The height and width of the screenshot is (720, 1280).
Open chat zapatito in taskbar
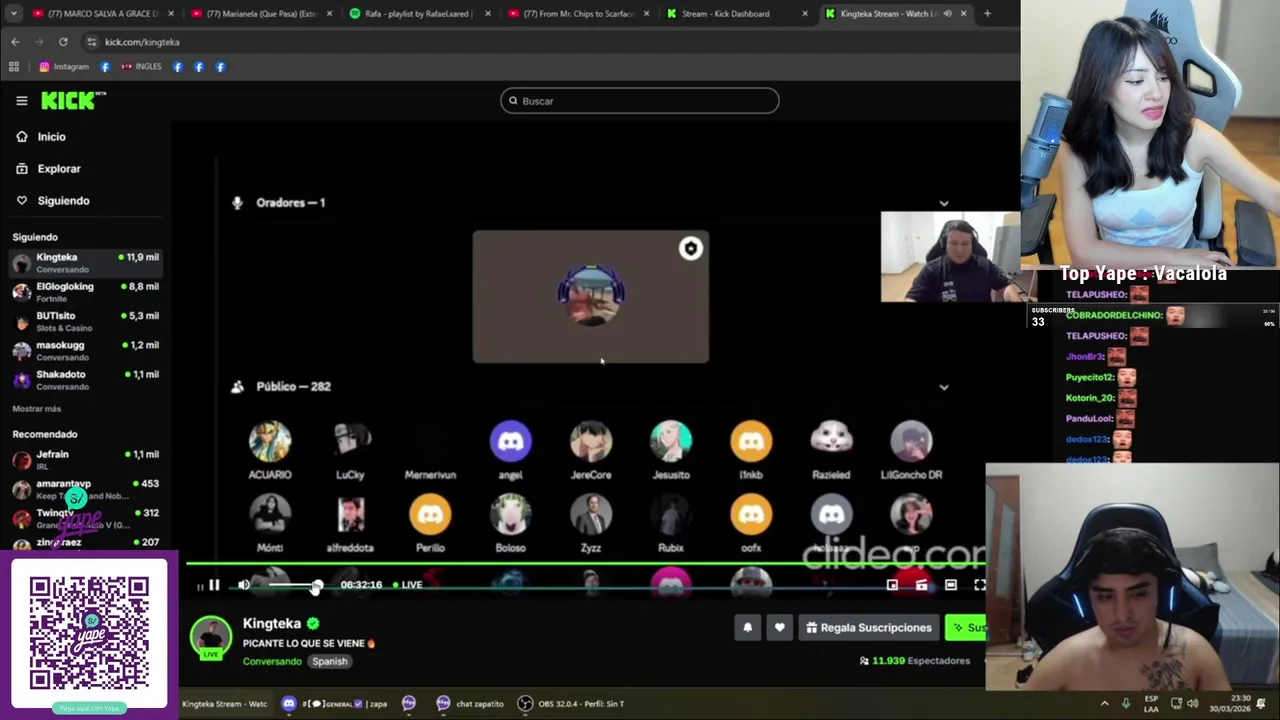coord(470,704)
